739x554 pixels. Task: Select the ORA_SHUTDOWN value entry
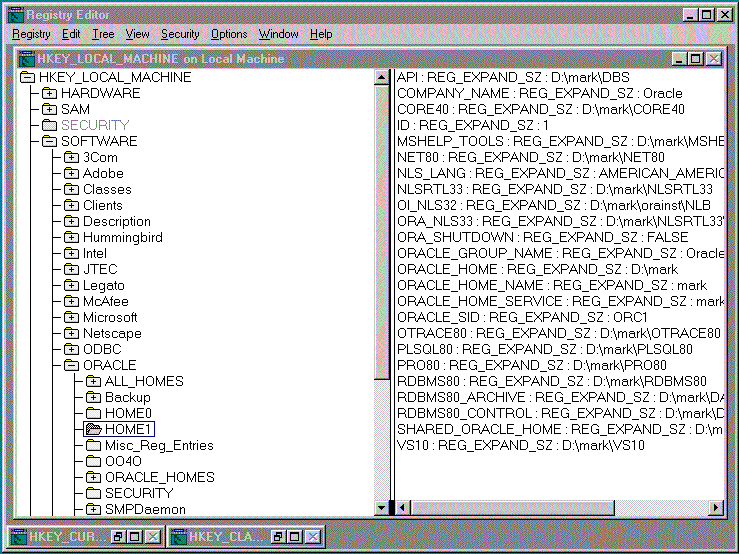point(542,237)
